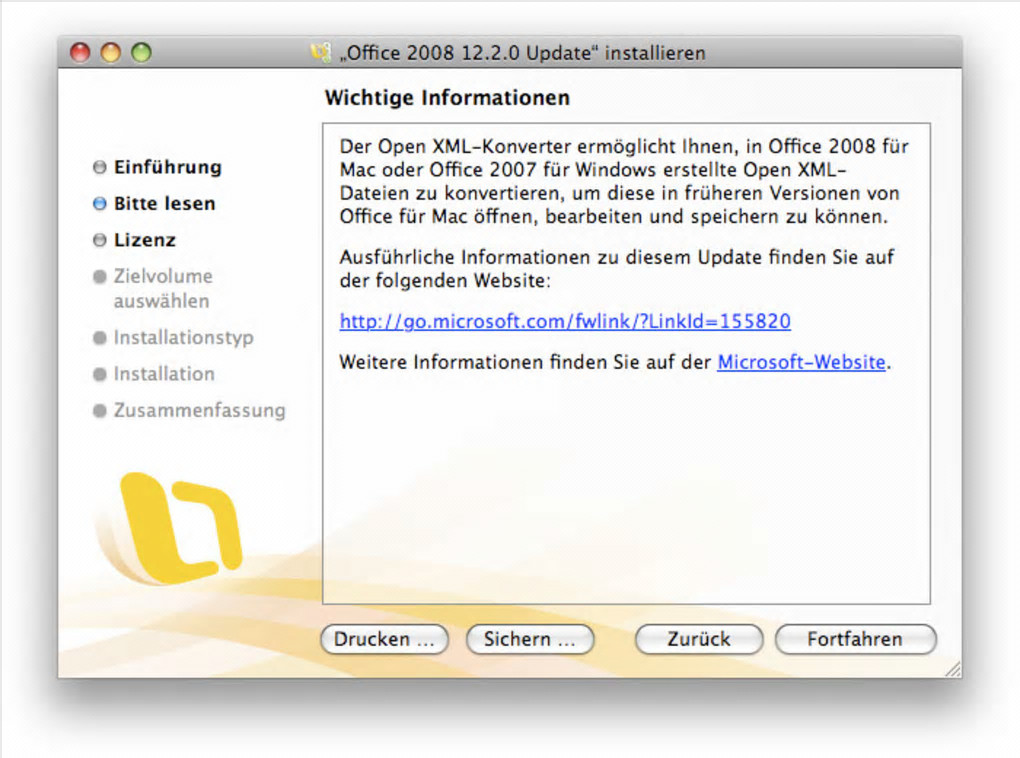Click the Installationstyp step bullet
Image resolution: width=1020 pixels, height=758 pixels.
(x=100, y=338)
